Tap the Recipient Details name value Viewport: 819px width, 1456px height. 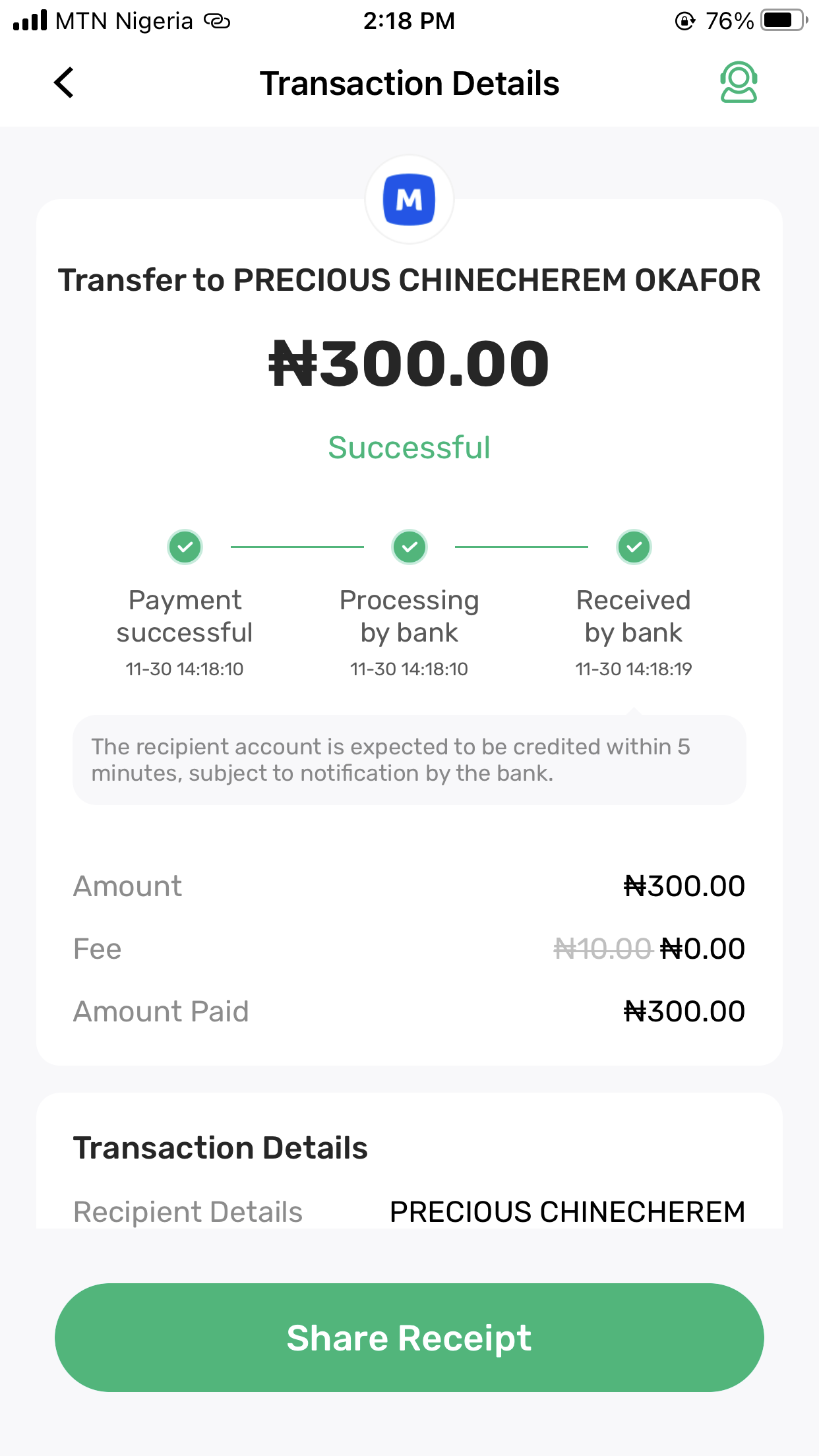(x=567, y=1212)
